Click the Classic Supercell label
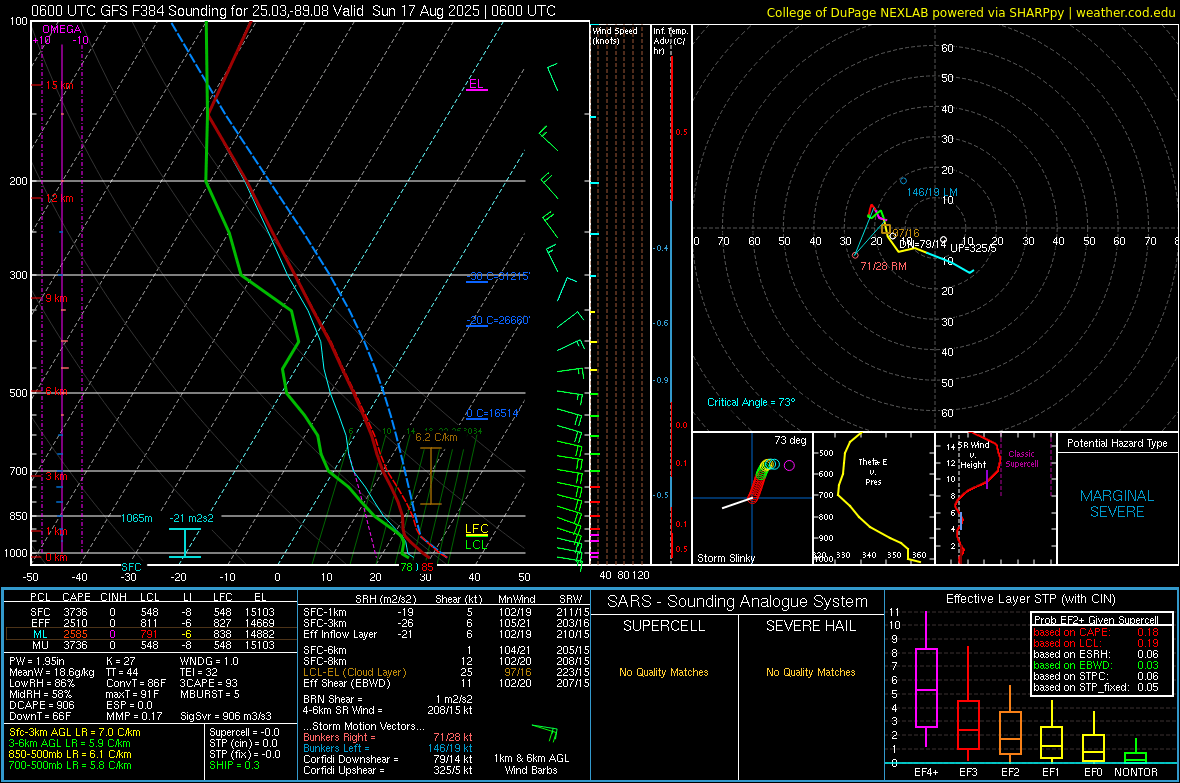This screenshot has width=1180, height=783. [x=1022, y=459]
